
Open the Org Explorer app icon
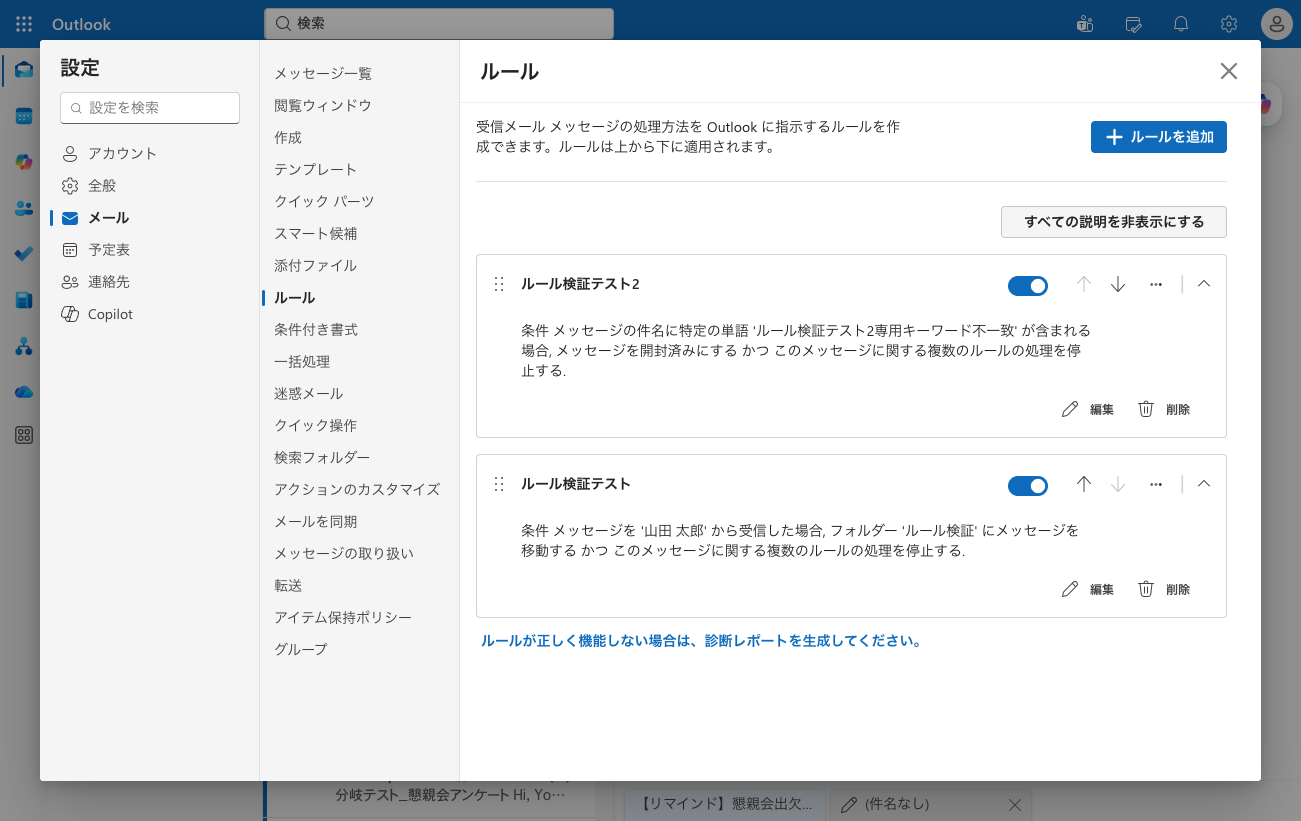click(24, 346)
